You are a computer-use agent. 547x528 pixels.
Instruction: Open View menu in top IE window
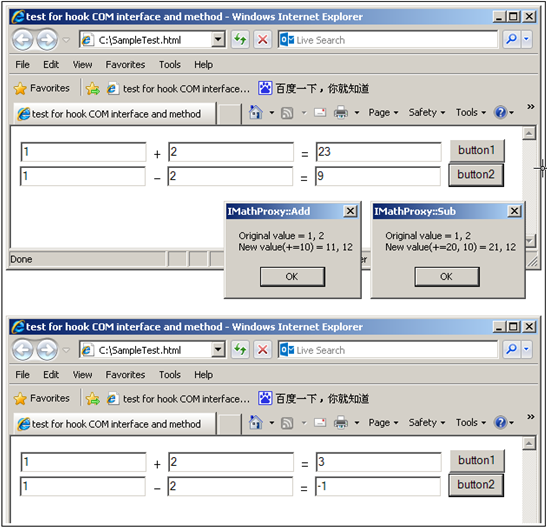tap(82, 65)
